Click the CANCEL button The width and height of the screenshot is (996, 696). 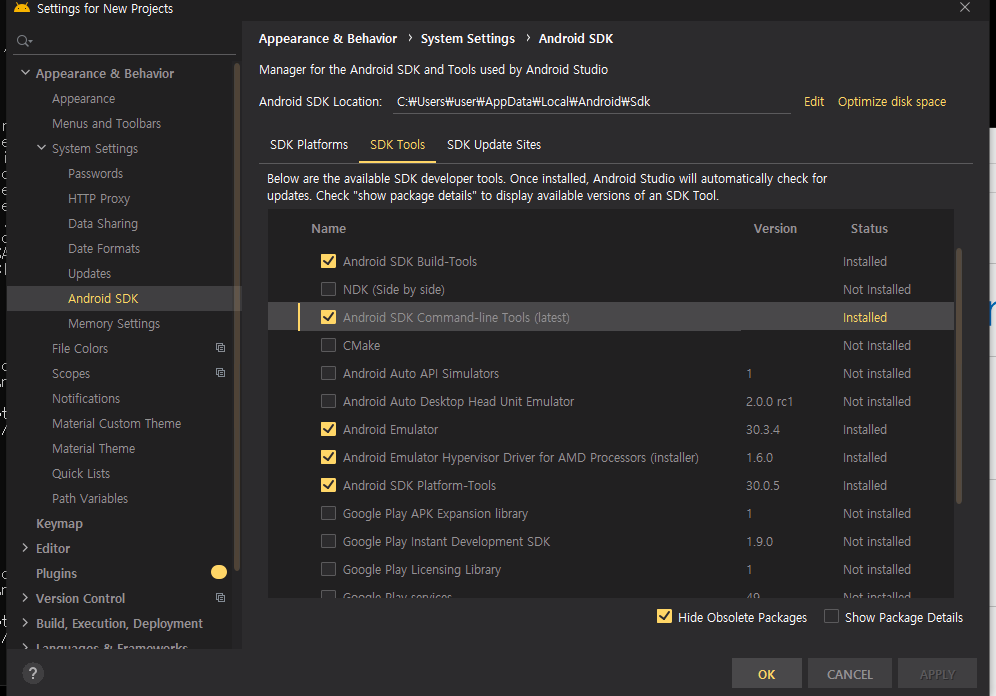point(850,674)
